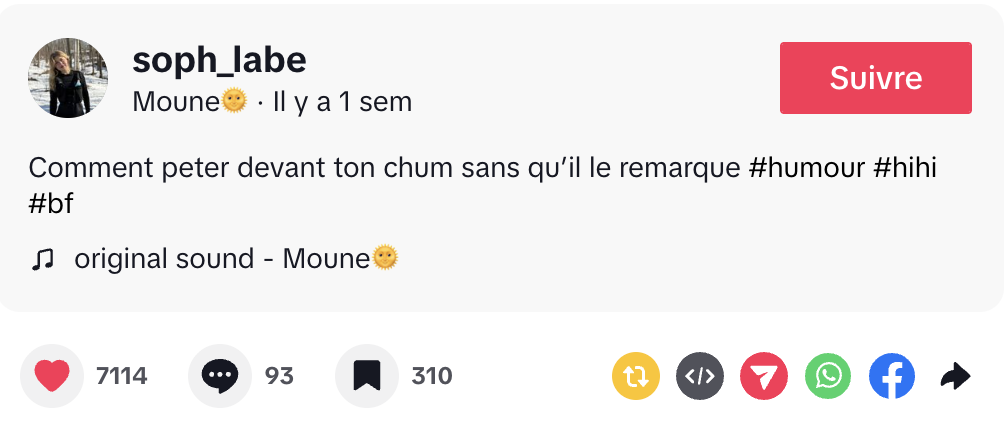Open the soph_labe username link
Screen dimensions: 1006x430
(219, 61)
